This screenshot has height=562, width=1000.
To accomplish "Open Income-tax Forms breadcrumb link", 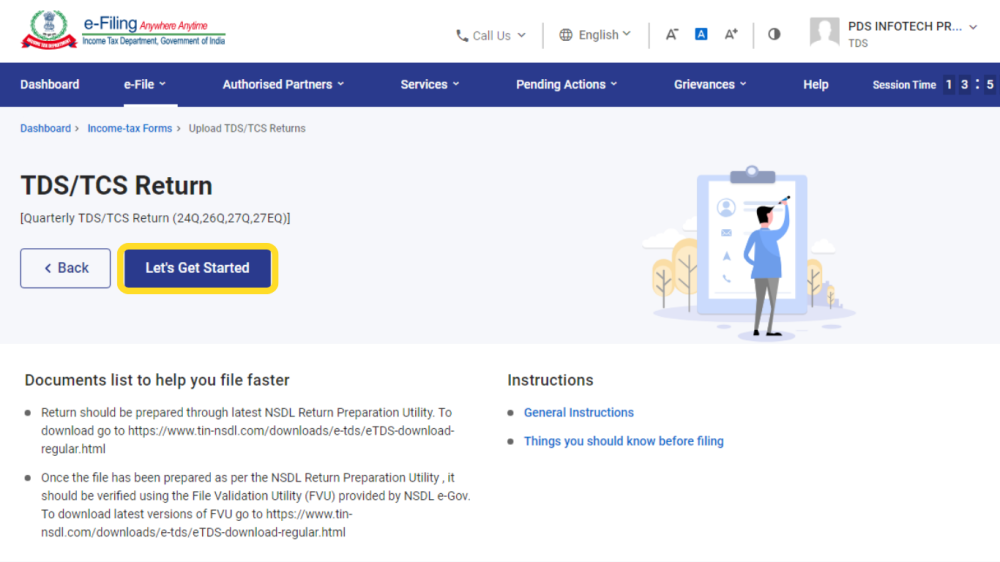I will pos(129,128).
